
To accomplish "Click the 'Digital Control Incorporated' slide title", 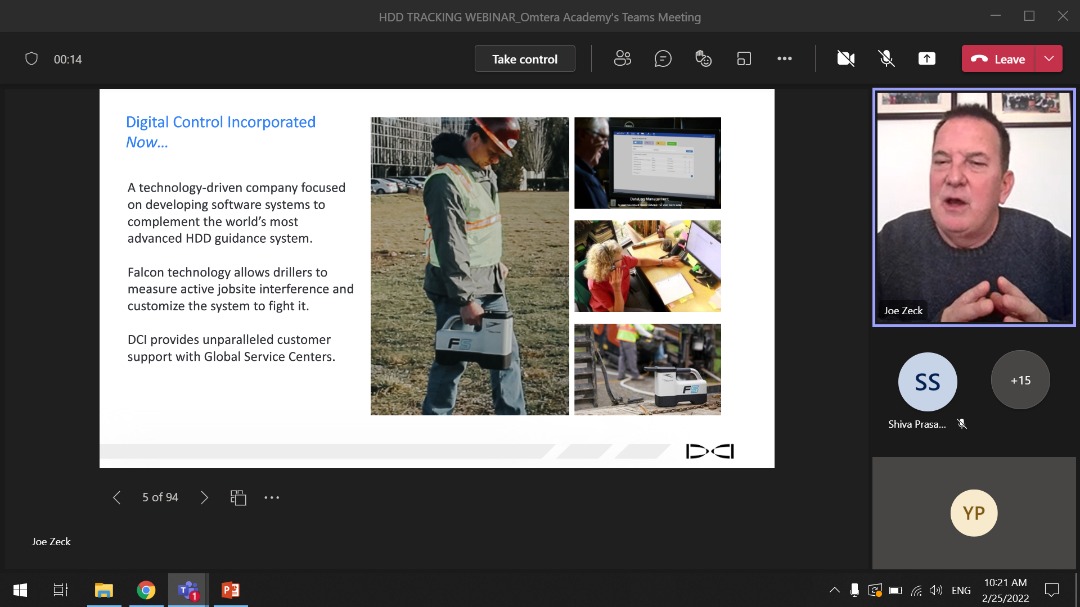I will [x=220, y=122].
